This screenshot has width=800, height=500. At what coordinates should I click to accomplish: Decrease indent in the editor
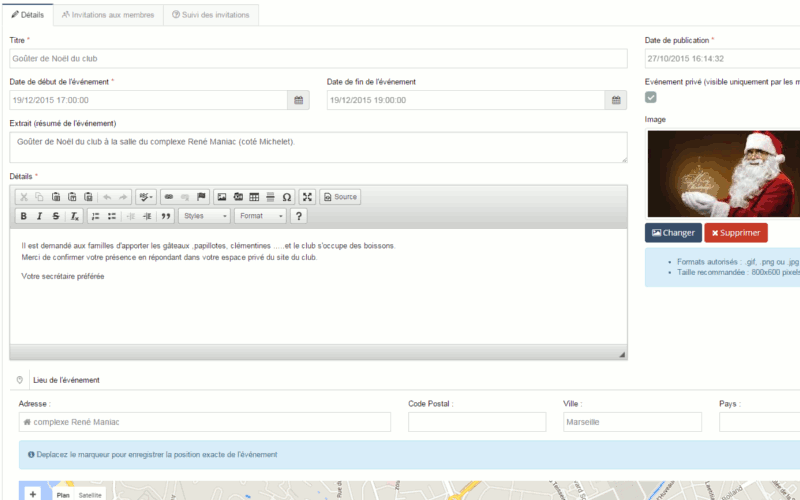coord(131,216)
